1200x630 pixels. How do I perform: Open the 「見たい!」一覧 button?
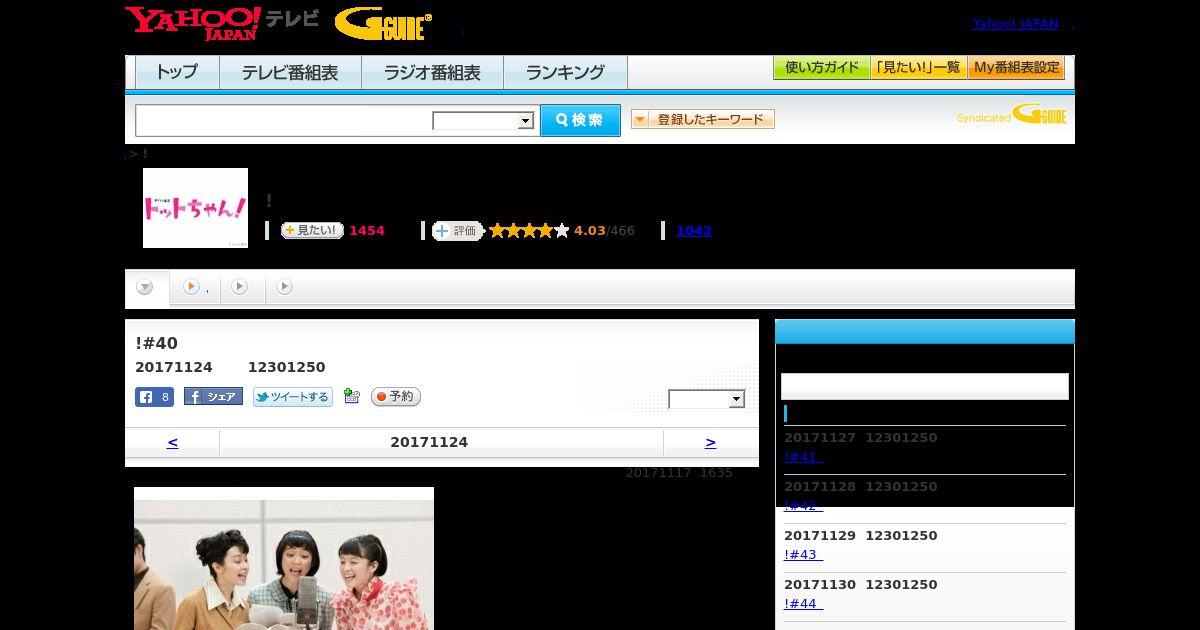click(x=919, y=68)
